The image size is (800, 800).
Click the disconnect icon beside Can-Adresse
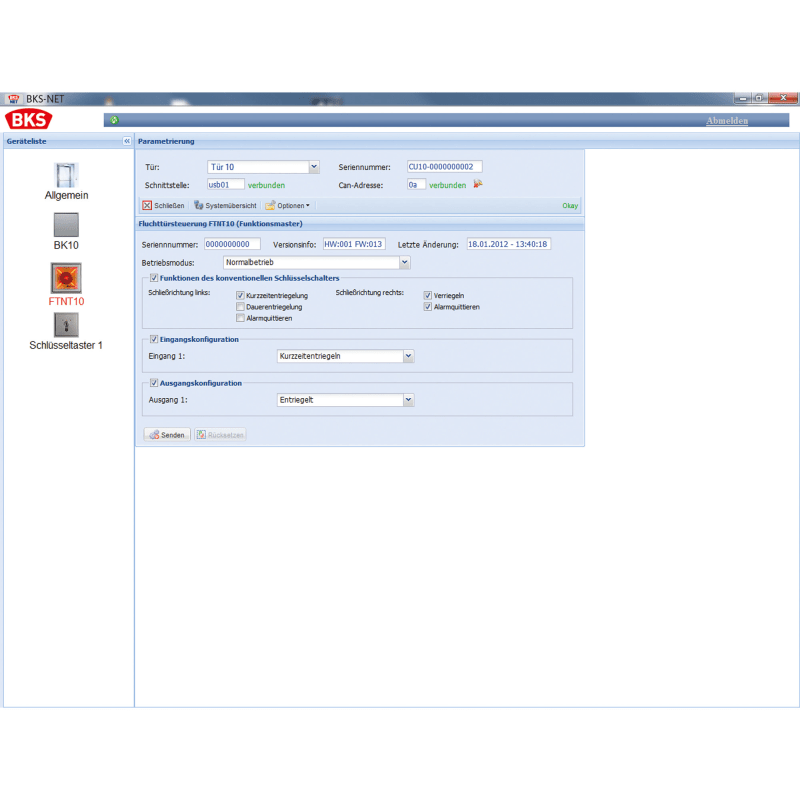coord(478,184)
